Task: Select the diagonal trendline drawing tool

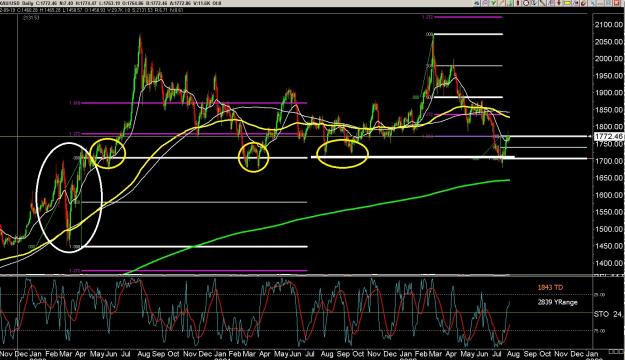Action: (x=543, y=3)
